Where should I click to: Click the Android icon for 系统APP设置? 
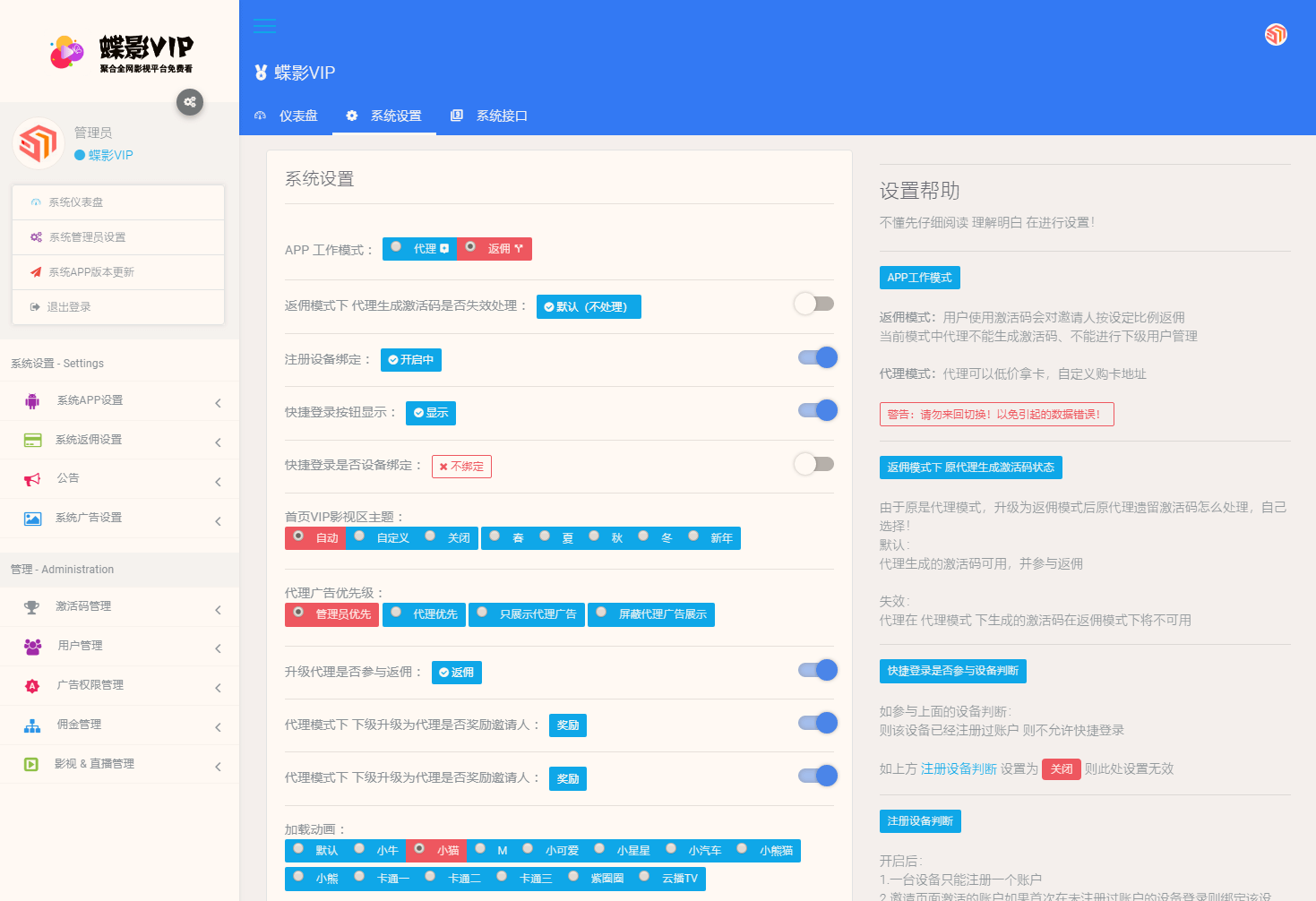[32, 401]
